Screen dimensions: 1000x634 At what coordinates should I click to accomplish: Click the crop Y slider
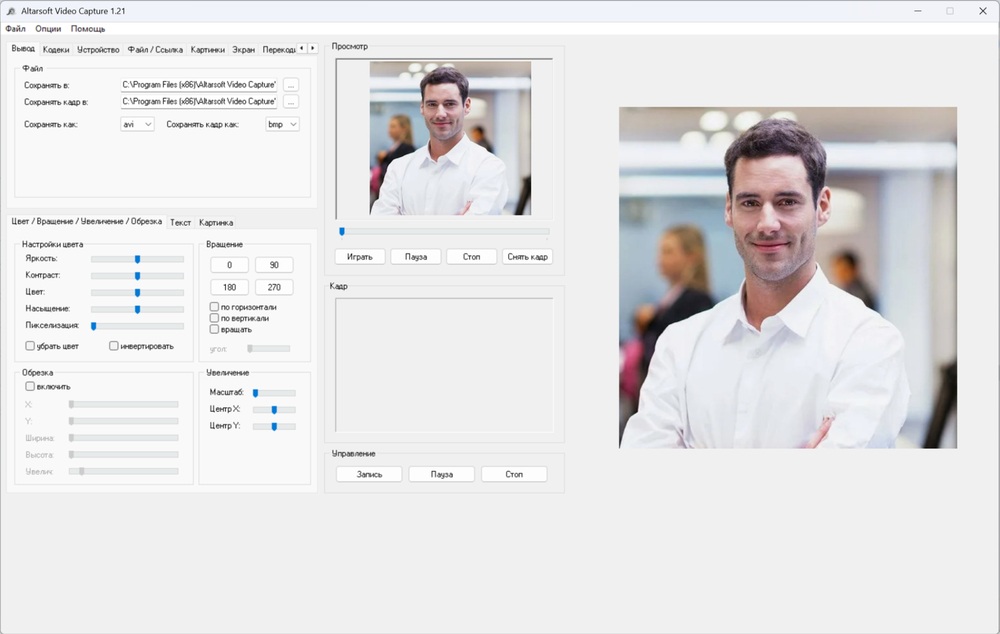pos(124,421)
